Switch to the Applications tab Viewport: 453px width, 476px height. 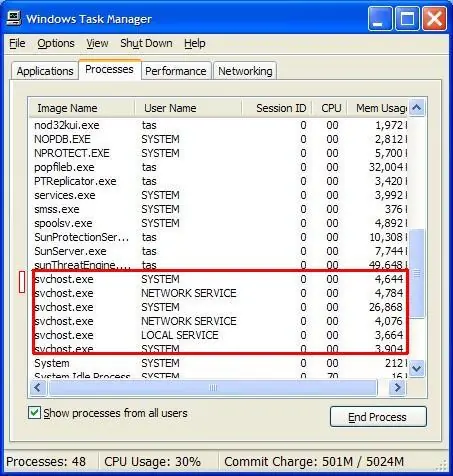(45, 71)
